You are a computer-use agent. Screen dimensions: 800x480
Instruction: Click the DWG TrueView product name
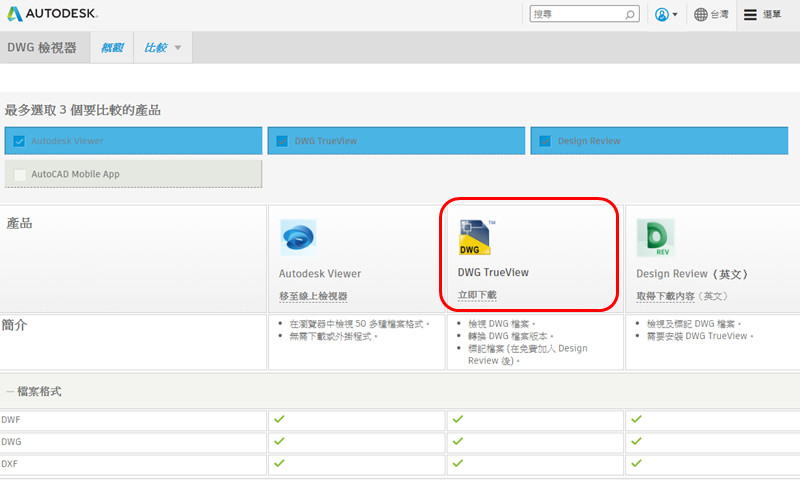(x=493, y=272)
